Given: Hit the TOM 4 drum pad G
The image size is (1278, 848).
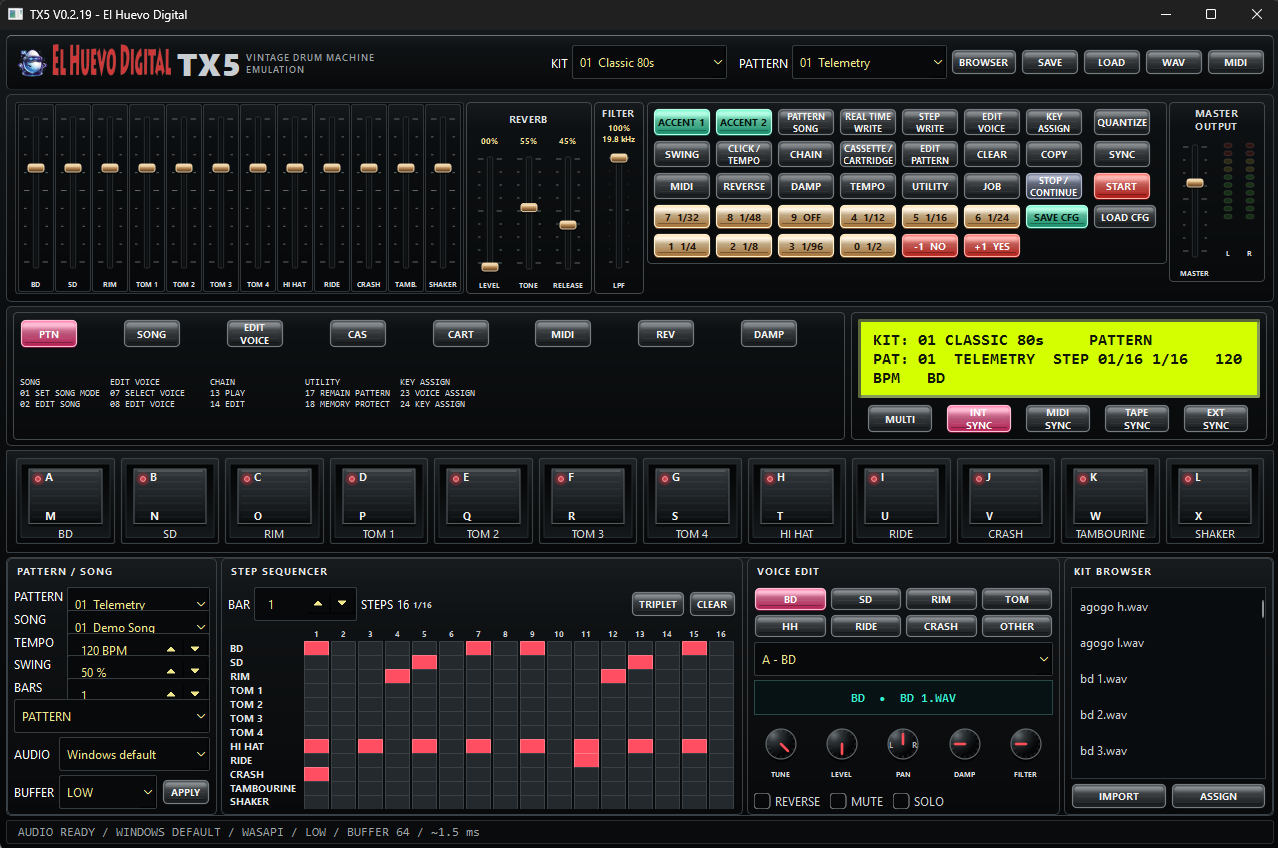Looking at the screenshot, I should (692, 494).
